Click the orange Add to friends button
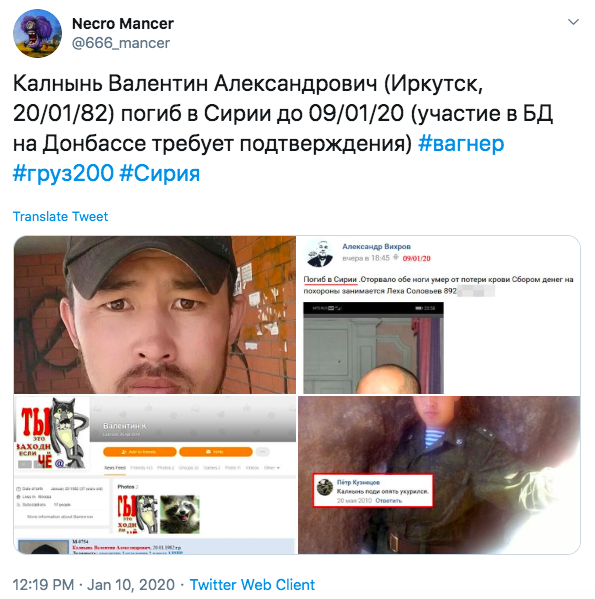Screen dimensions: 595x599 pyautogui.click(x=139, y=452)
